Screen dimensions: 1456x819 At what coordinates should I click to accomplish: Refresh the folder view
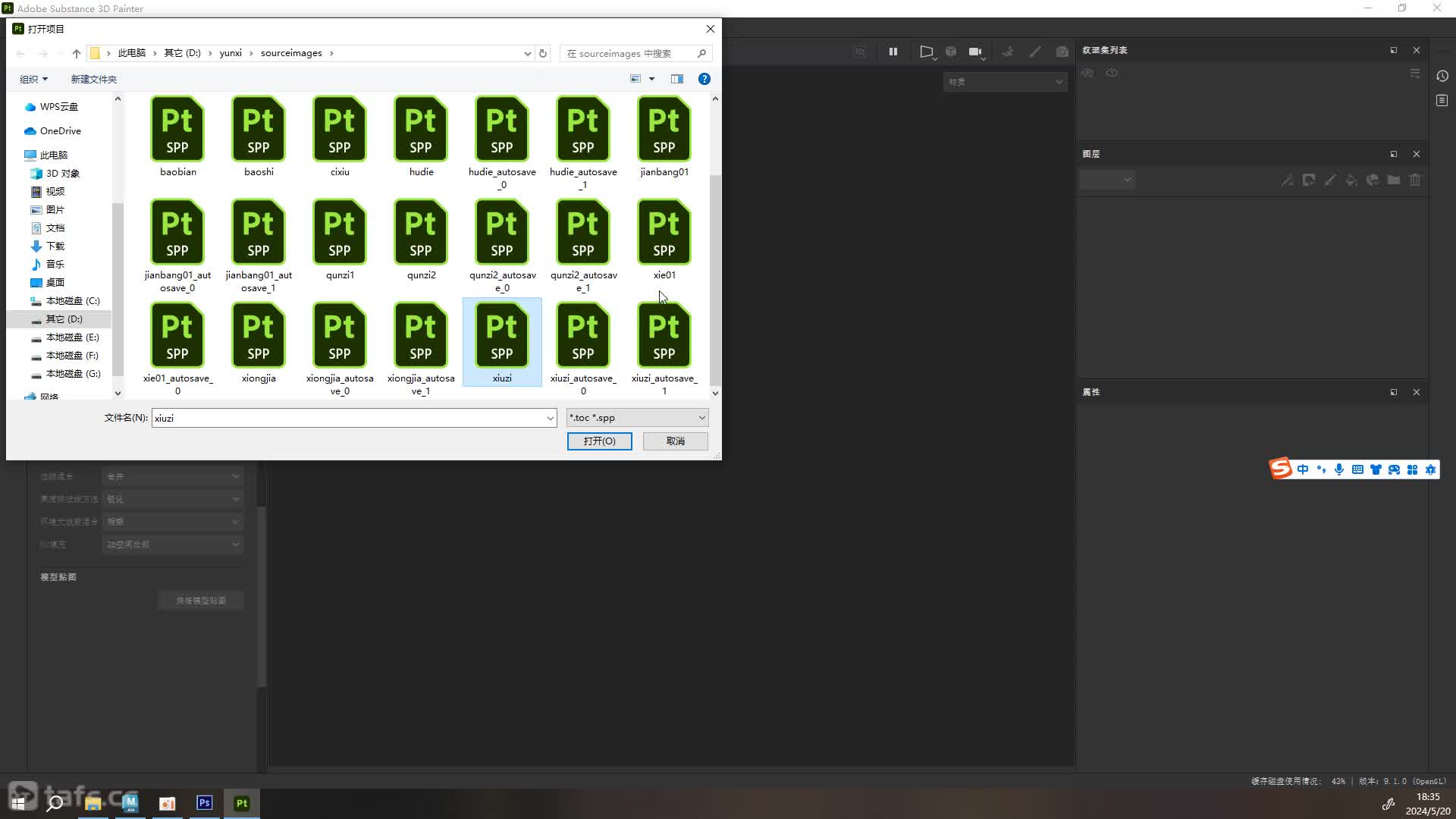tap(542, 53)
